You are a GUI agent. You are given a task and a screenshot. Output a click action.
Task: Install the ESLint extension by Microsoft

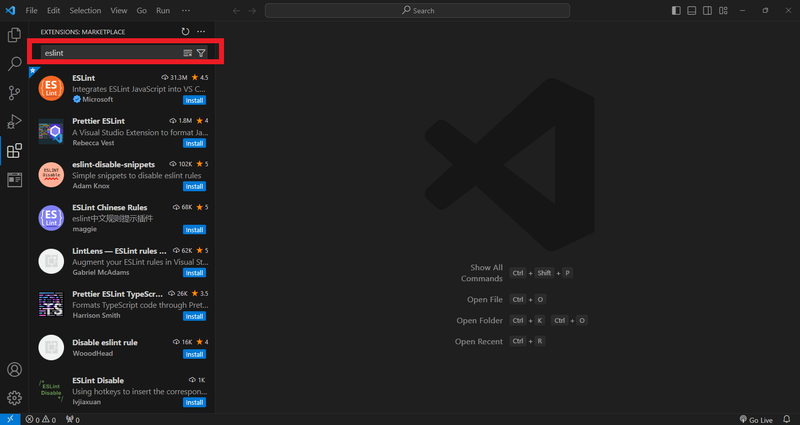(x=194, y=101)
